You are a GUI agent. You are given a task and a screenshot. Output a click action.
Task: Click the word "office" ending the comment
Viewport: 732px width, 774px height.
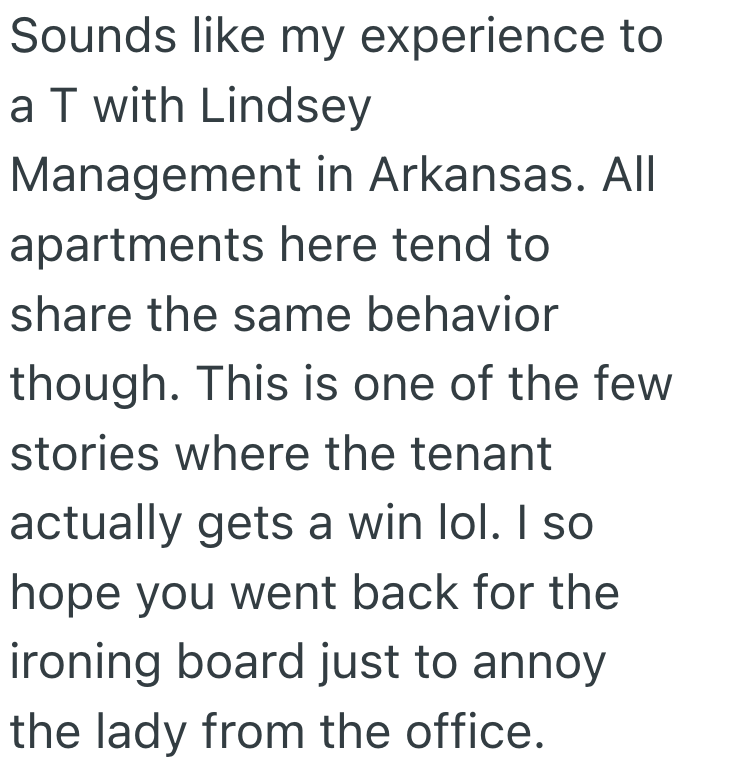(469, 732)
